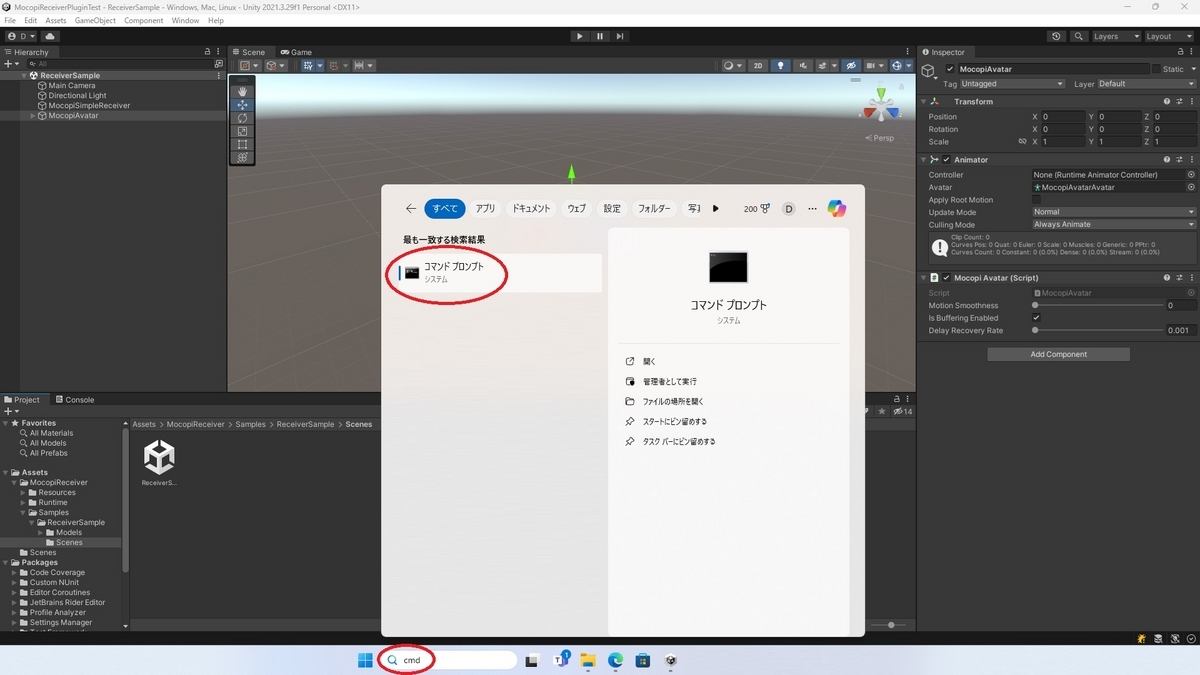This screenshot has height=675, width=1200.
Task: Open the GameObject menu
Action: pos(95,20)
